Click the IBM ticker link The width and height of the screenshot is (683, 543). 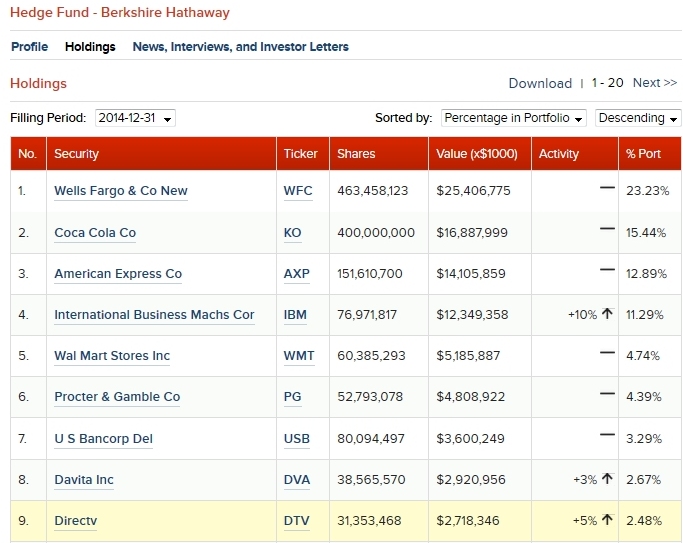295,314
